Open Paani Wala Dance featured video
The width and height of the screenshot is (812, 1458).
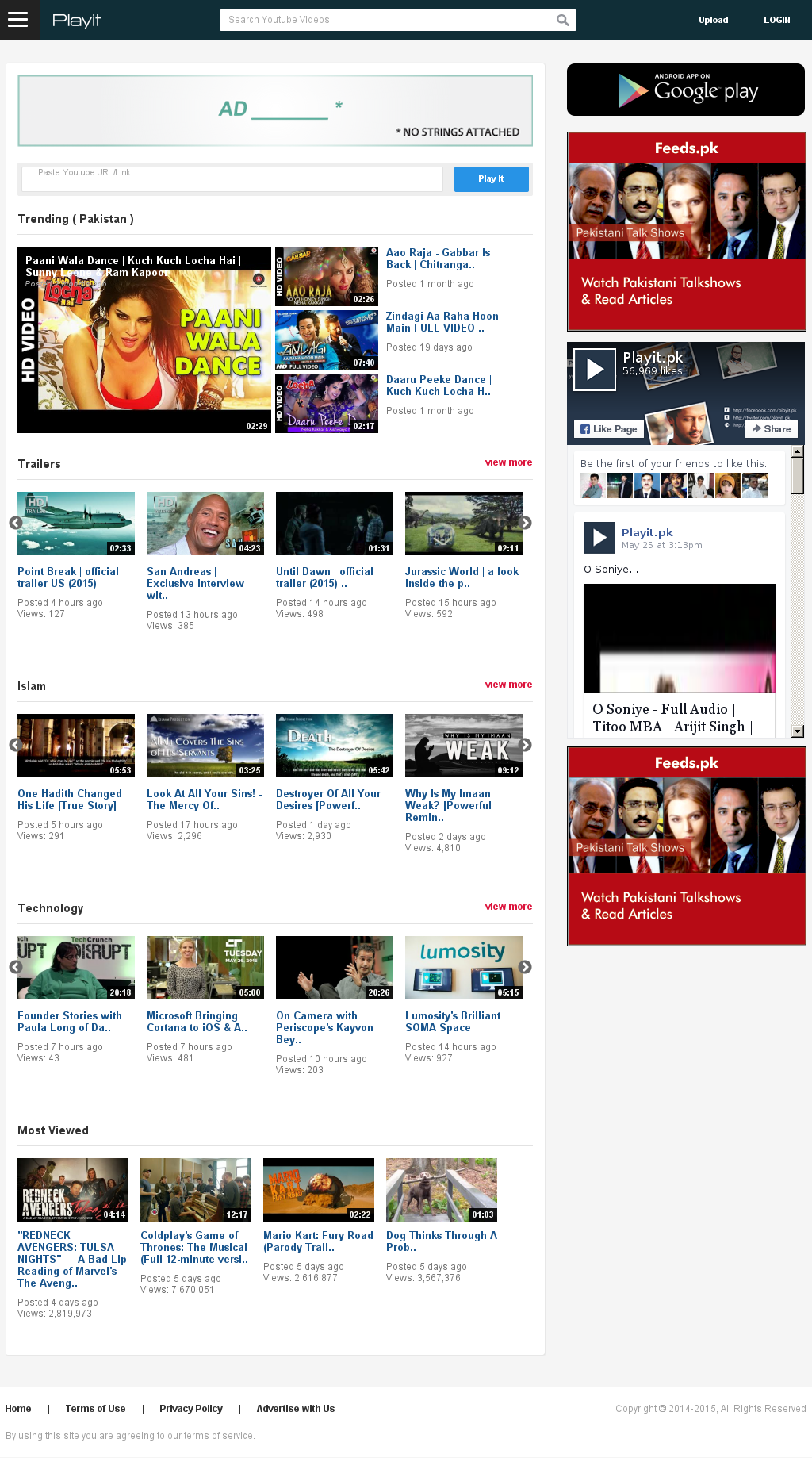point(144,340)
